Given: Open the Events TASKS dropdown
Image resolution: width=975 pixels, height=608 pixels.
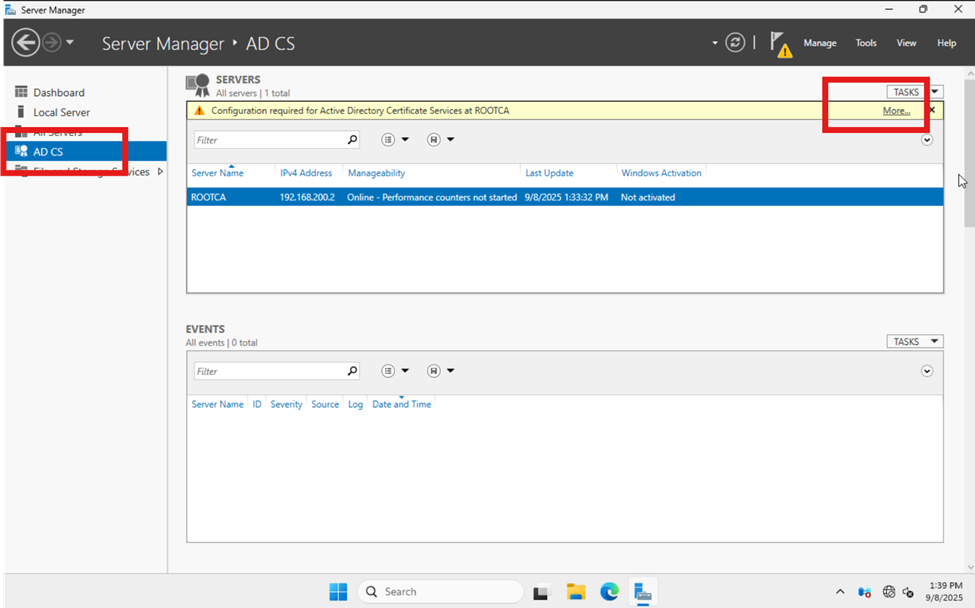Looking at the screenshot, I should click(914, 342).
